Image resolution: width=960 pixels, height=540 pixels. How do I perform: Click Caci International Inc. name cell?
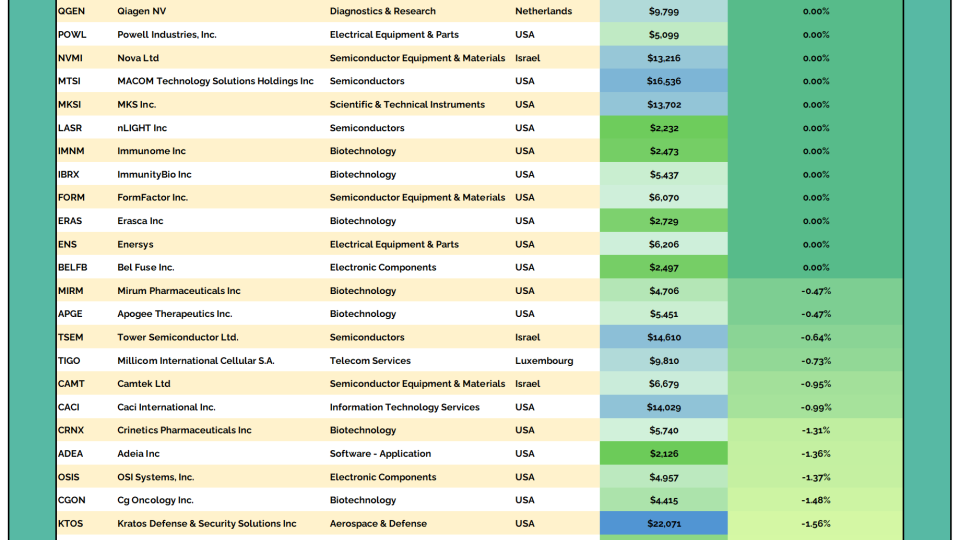[167, 407]
